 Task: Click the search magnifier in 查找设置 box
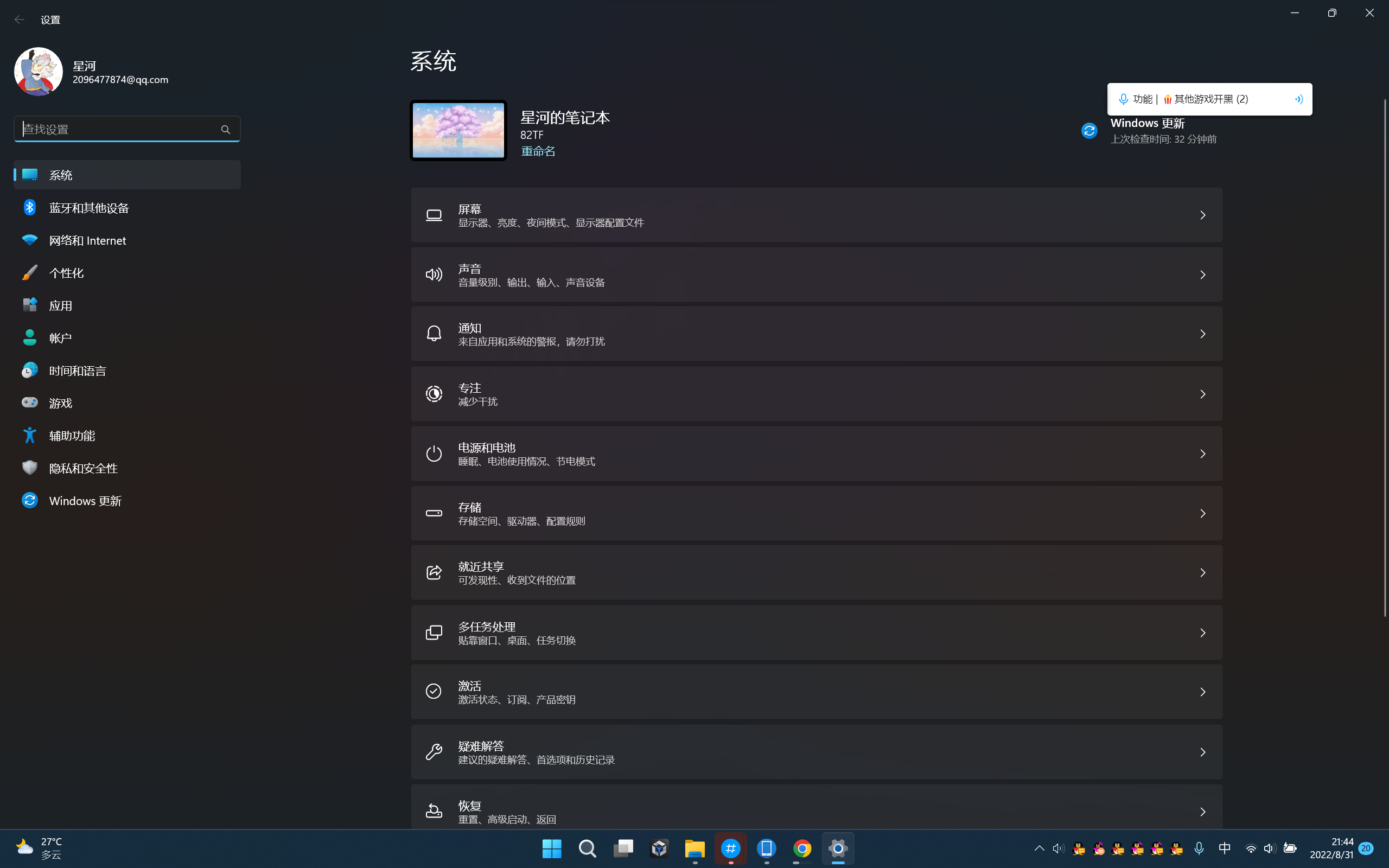point(226,130)
